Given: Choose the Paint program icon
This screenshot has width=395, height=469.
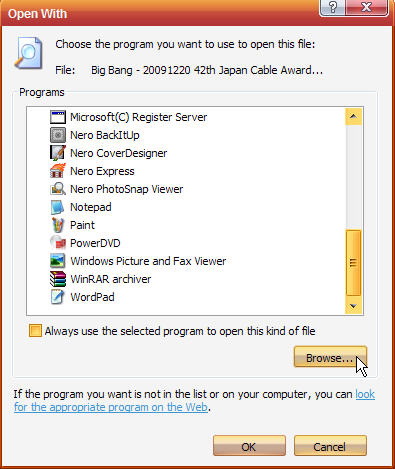Looking at the screenshot, I should point(58,225).
